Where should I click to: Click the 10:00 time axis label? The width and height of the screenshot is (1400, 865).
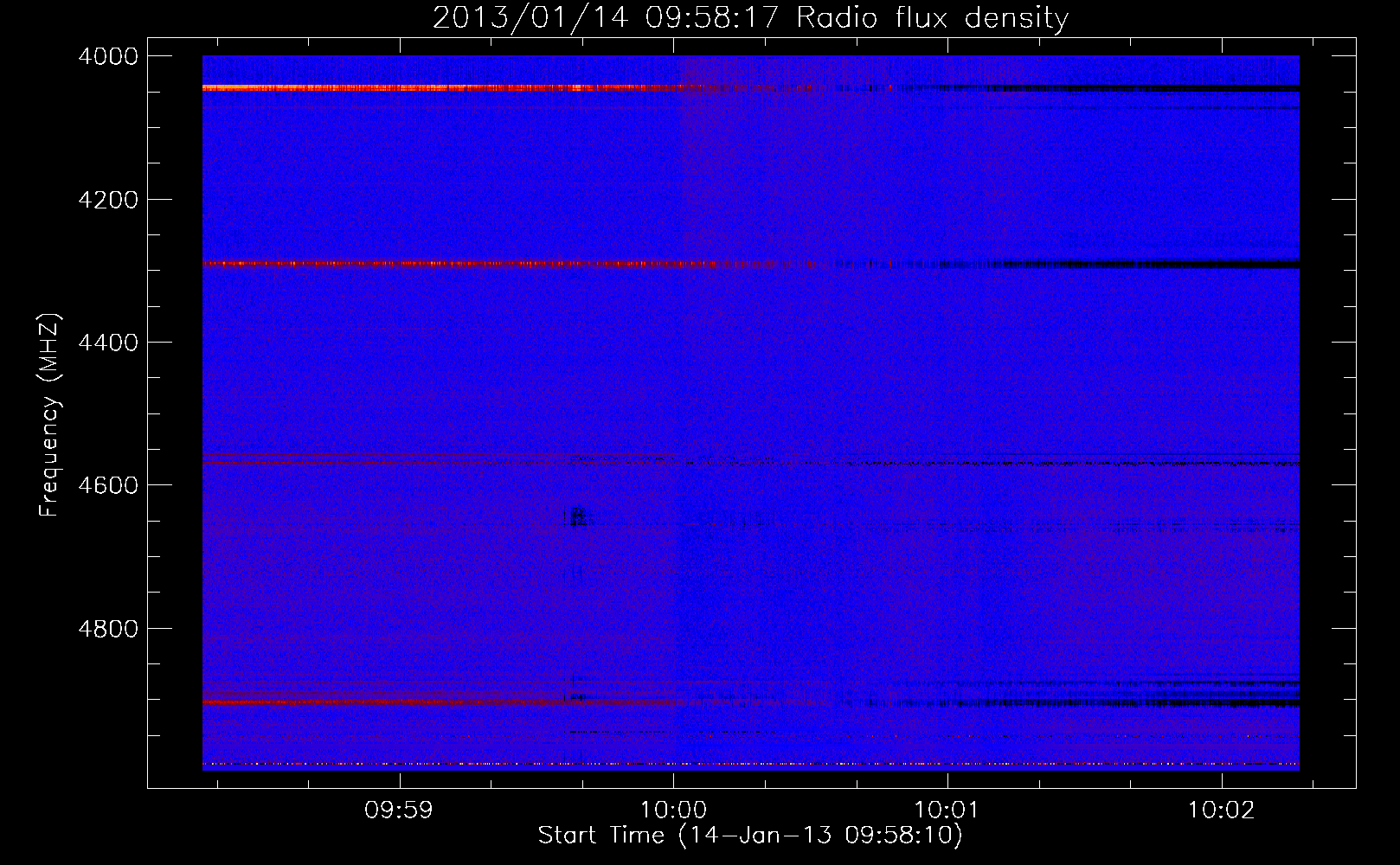[x=673, y=811]
